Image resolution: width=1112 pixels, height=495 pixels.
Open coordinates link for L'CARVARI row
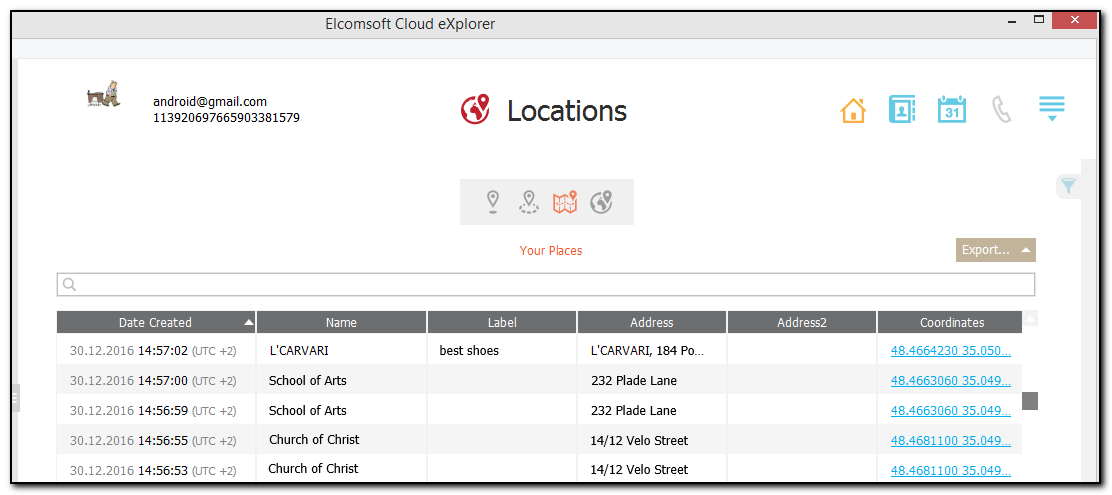(950, 351)
